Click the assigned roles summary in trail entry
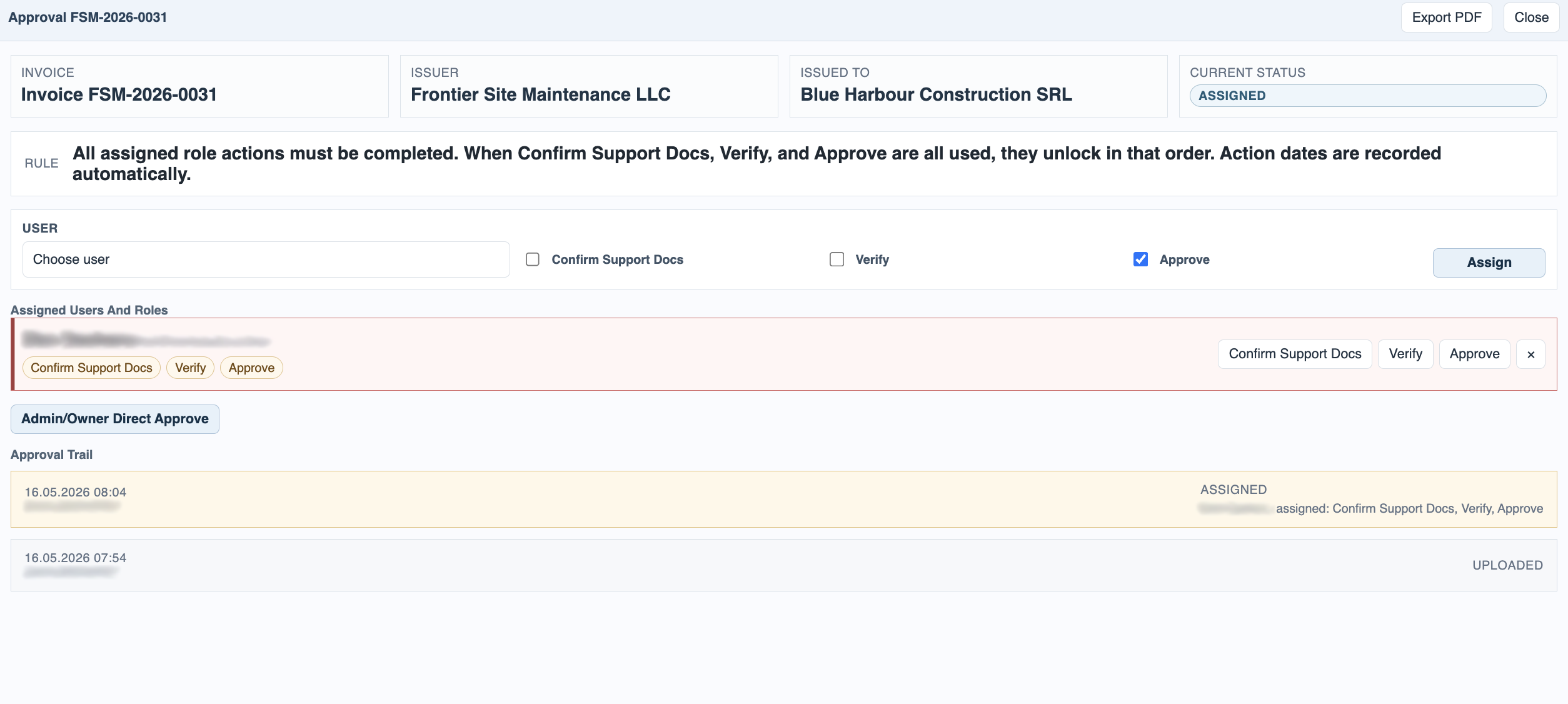The width and height of the screenshot is (1568, 704). coord(1409,508)
